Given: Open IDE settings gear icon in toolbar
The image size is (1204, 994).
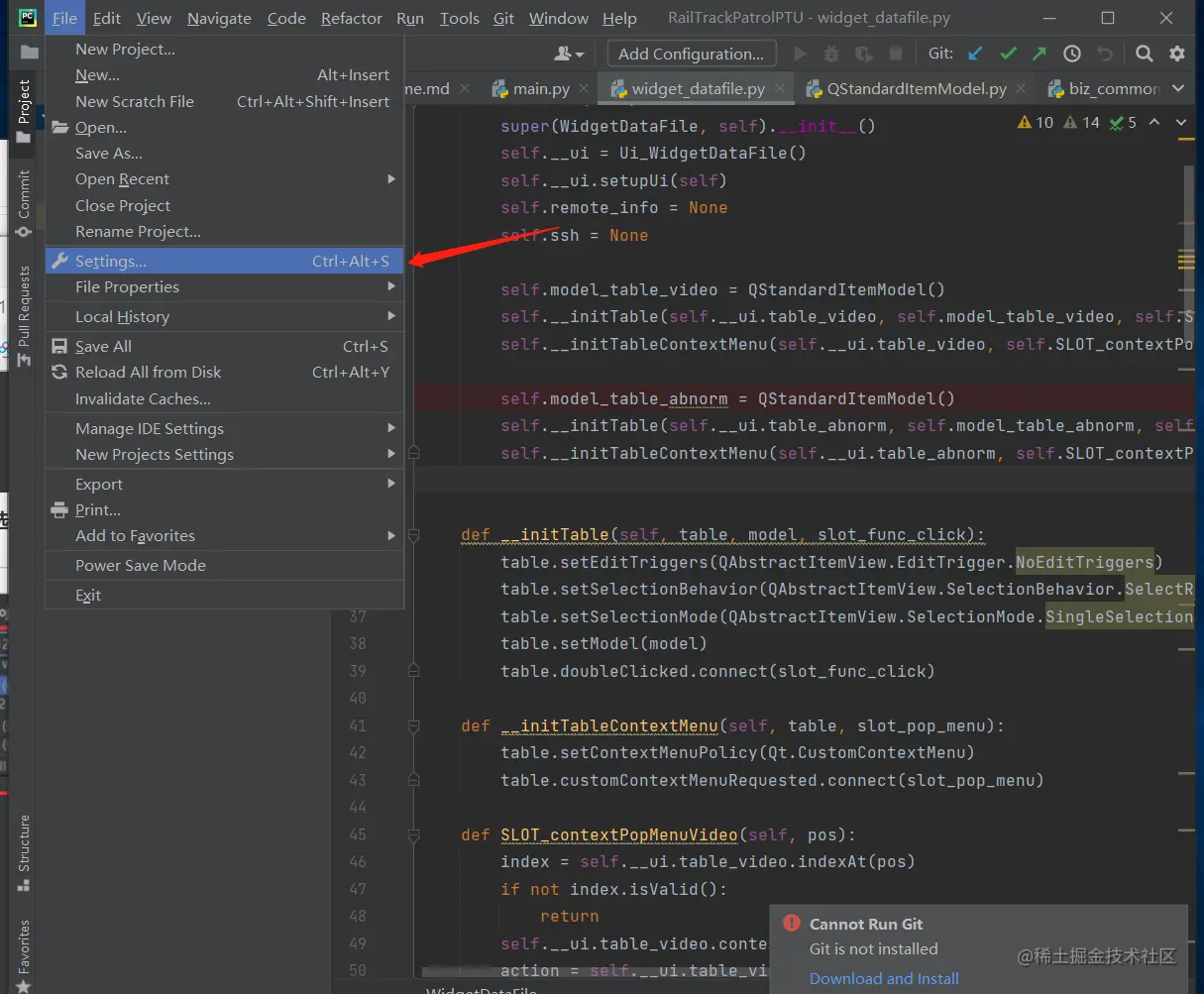Looking at the screenshot, I should point(1177,54).
